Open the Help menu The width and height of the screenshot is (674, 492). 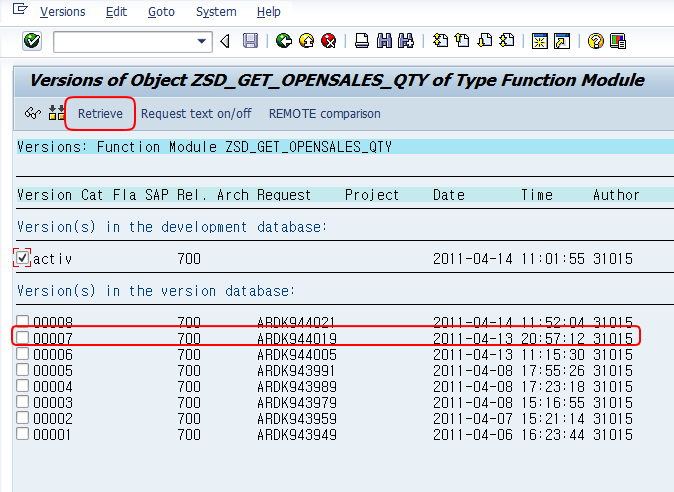point(269,12)
